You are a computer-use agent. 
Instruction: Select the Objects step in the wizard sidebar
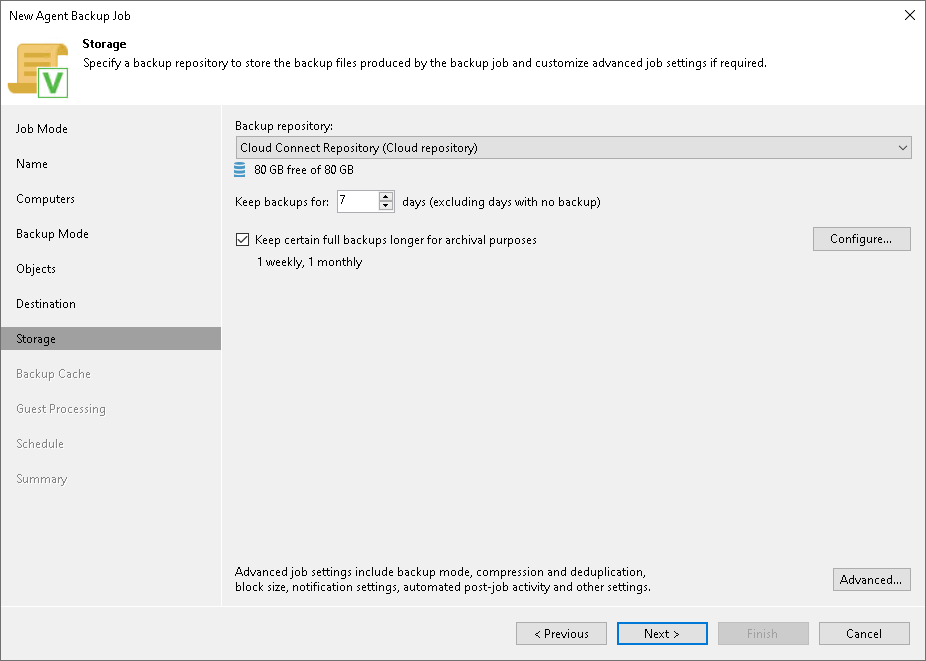[x=36, y=268]
